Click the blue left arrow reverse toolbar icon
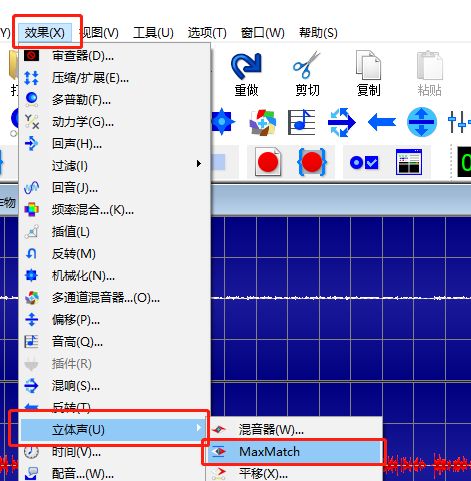 pyautogui.click(x=382, y=122)
